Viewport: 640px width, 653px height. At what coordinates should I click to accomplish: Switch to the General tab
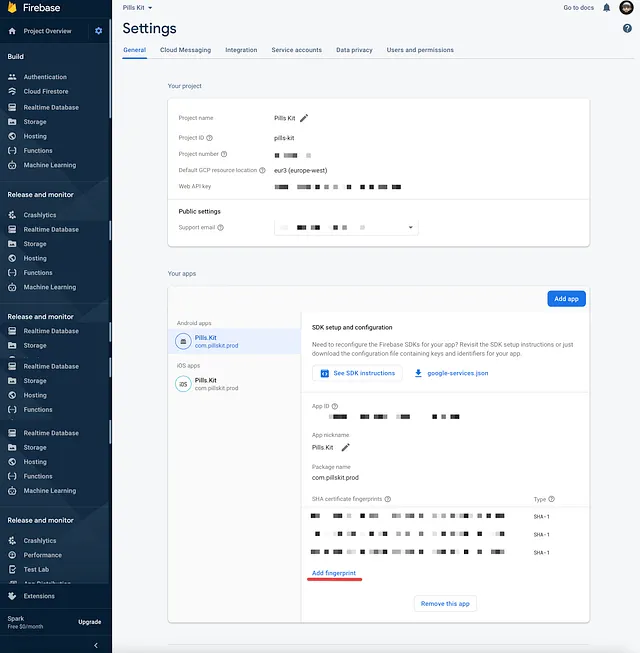(134, 50)
